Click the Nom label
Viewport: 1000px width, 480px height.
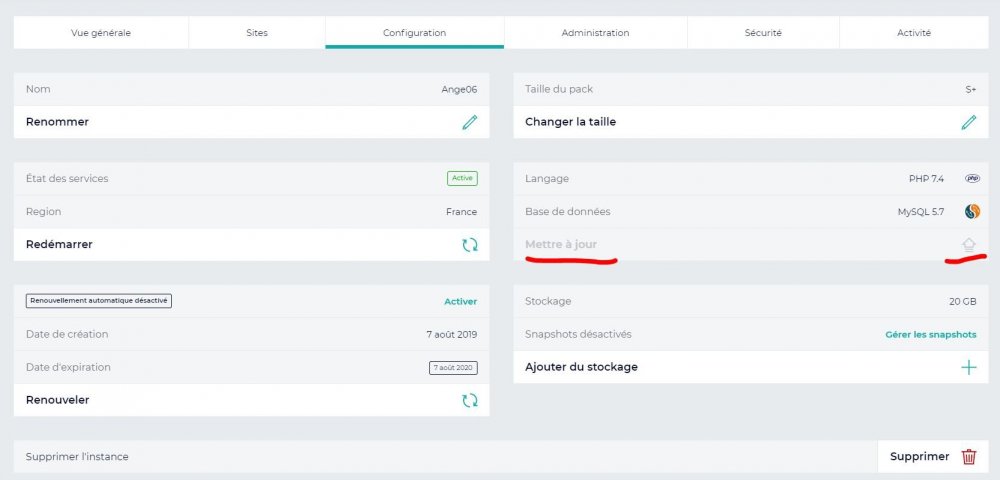tap(38, 89)
